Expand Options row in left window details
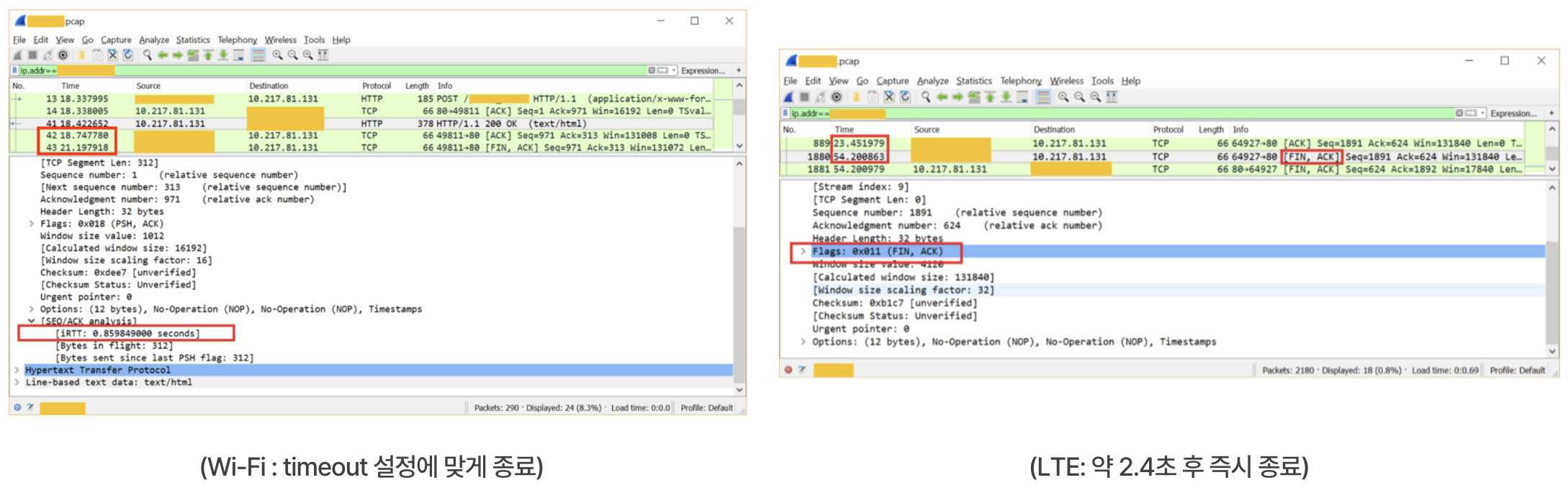The image size is (1568, 498). point(32,309)
